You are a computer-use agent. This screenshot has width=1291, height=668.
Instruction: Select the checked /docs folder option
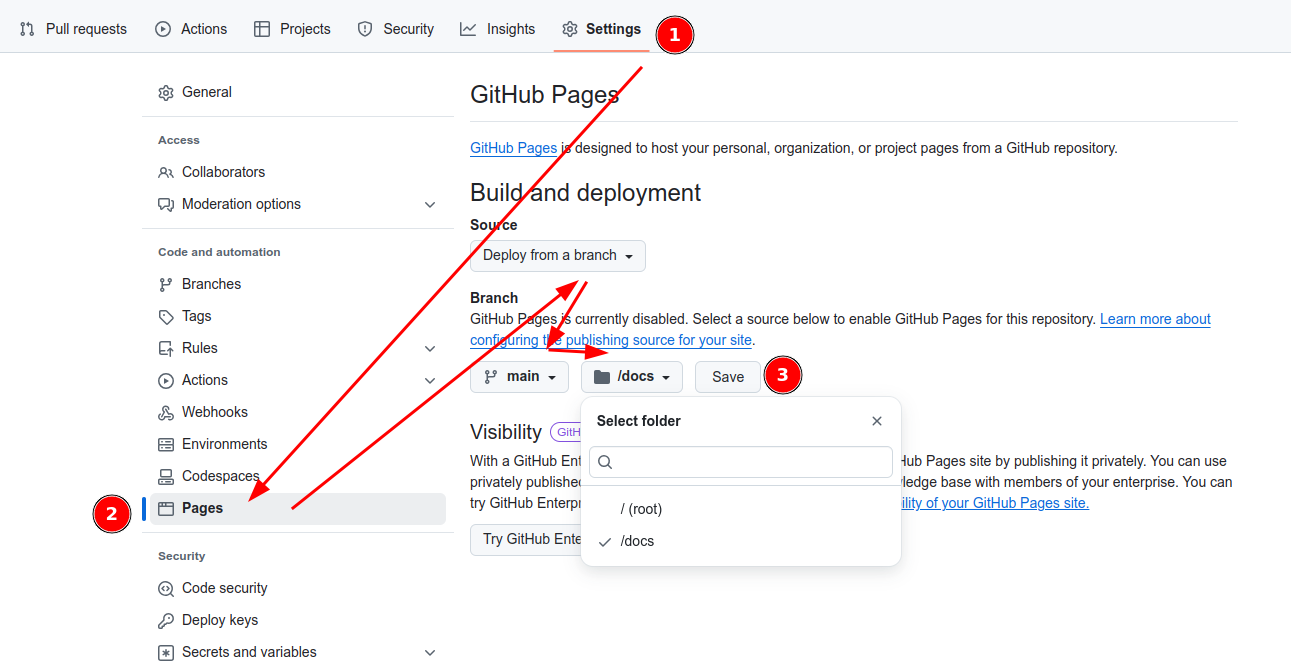[637, 541]
